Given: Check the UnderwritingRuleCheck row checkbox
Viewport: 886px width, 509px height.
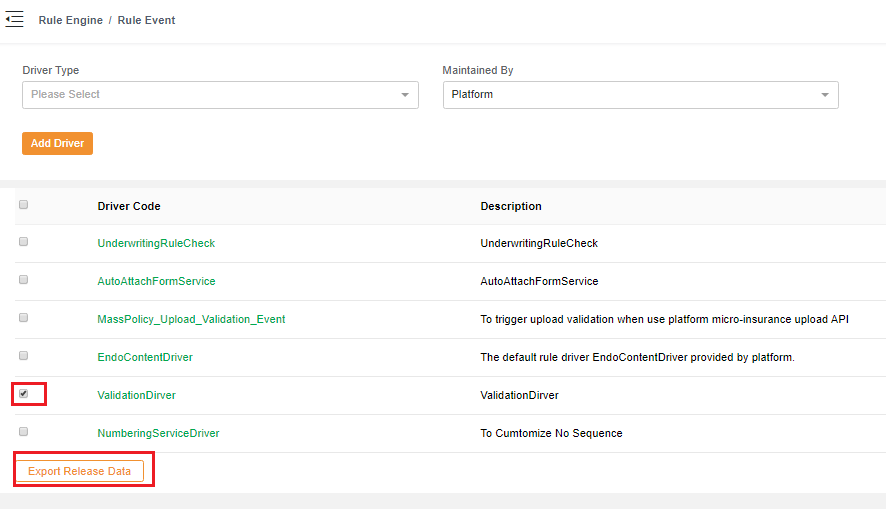Looking at the screenshot, I should (x=23, y=242).
